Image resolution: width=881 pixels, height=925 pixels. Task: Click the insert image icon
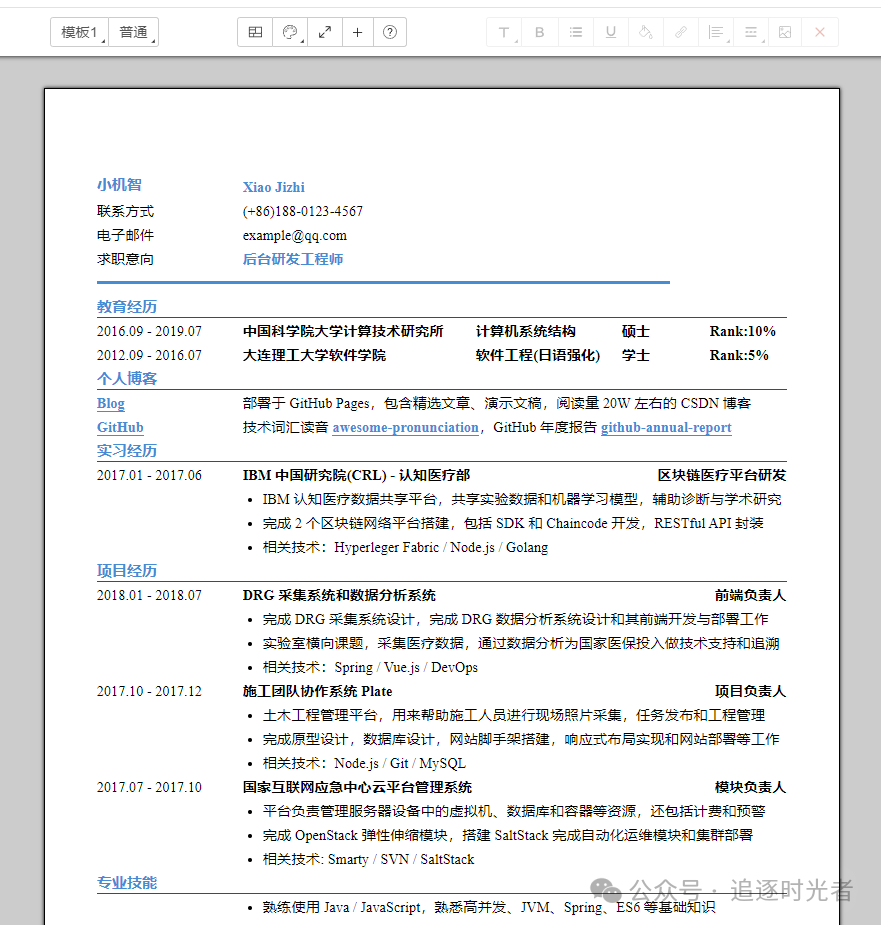tap(784, 31)
